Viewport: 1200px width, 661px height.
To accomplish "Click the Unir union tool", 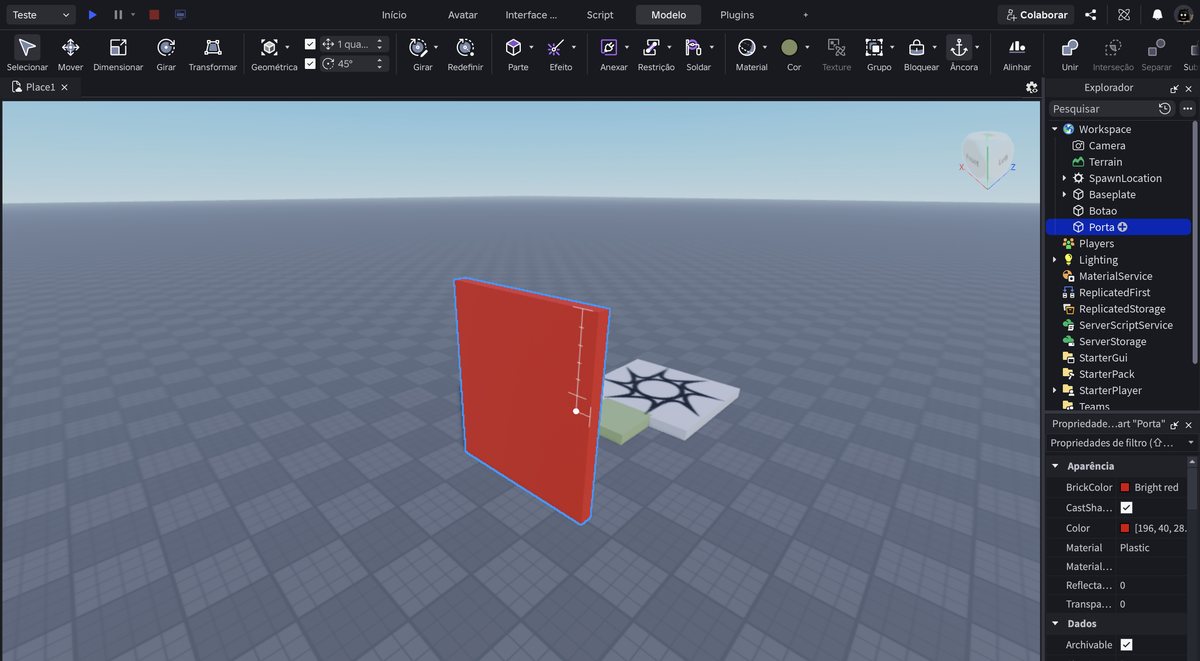I will point(1070,47).
